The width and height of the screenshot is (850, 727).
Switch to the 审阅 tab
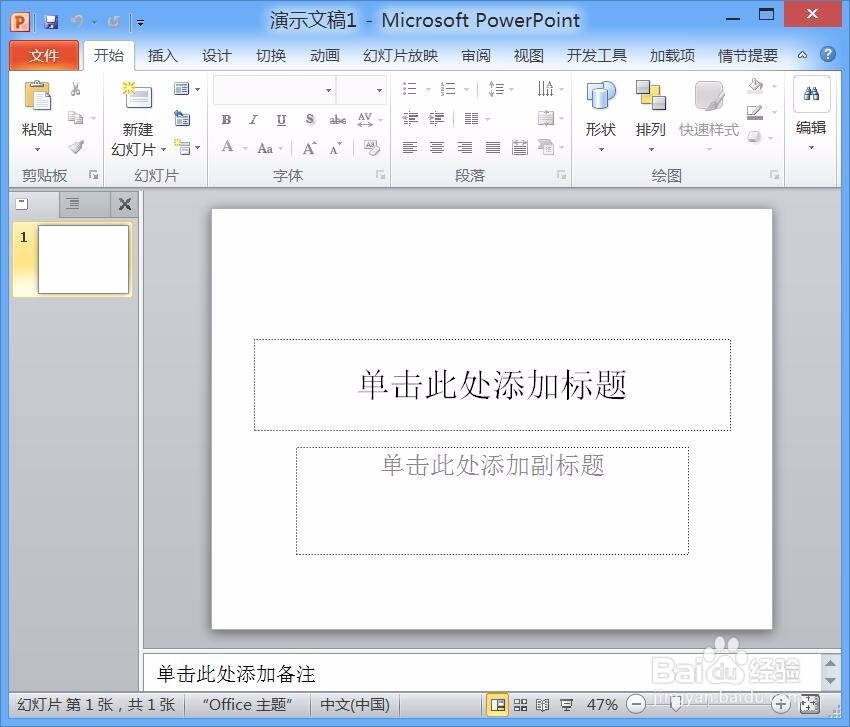476,55
